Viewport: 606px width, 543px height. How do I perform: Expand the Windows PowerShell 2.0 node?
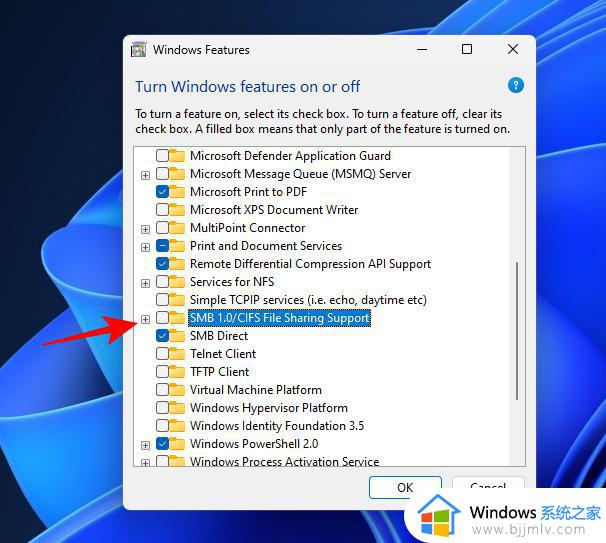145,445
